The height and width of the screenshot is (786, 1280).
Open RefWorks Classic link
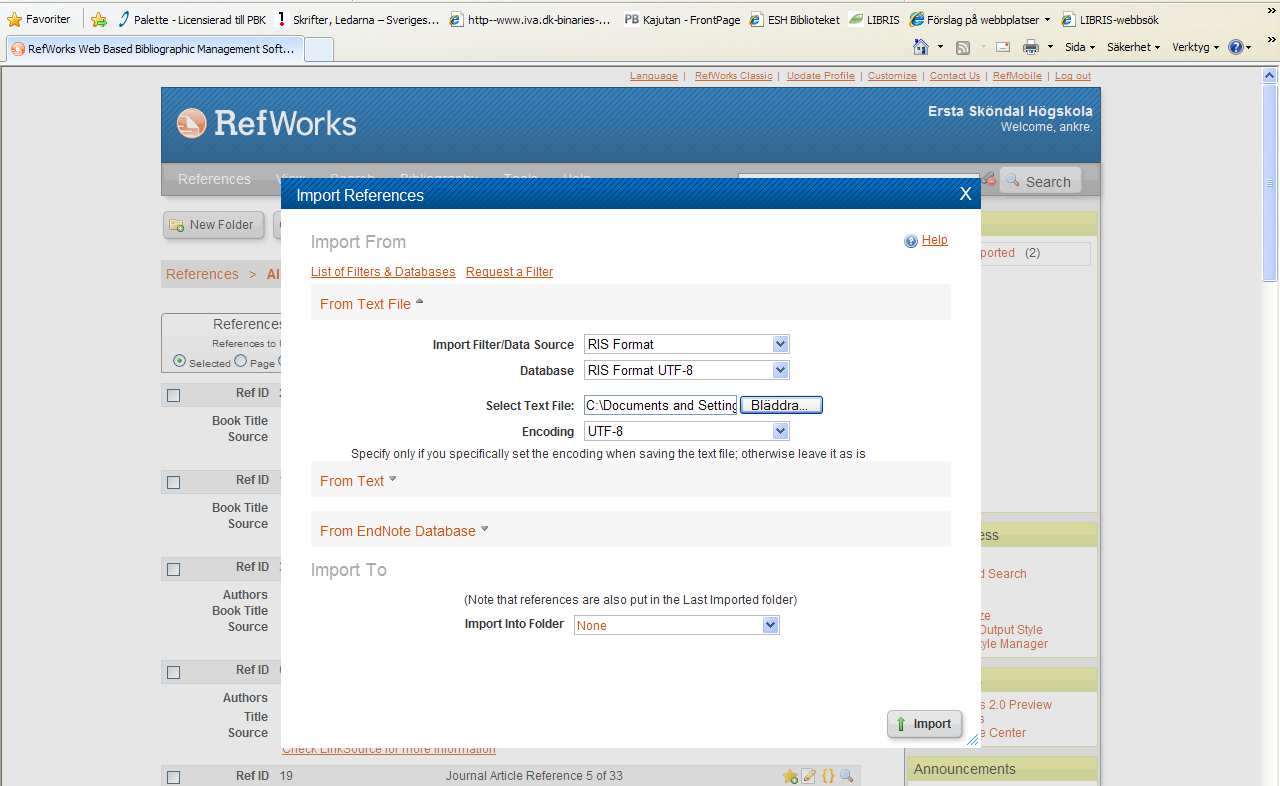click(x=734, y=76)
